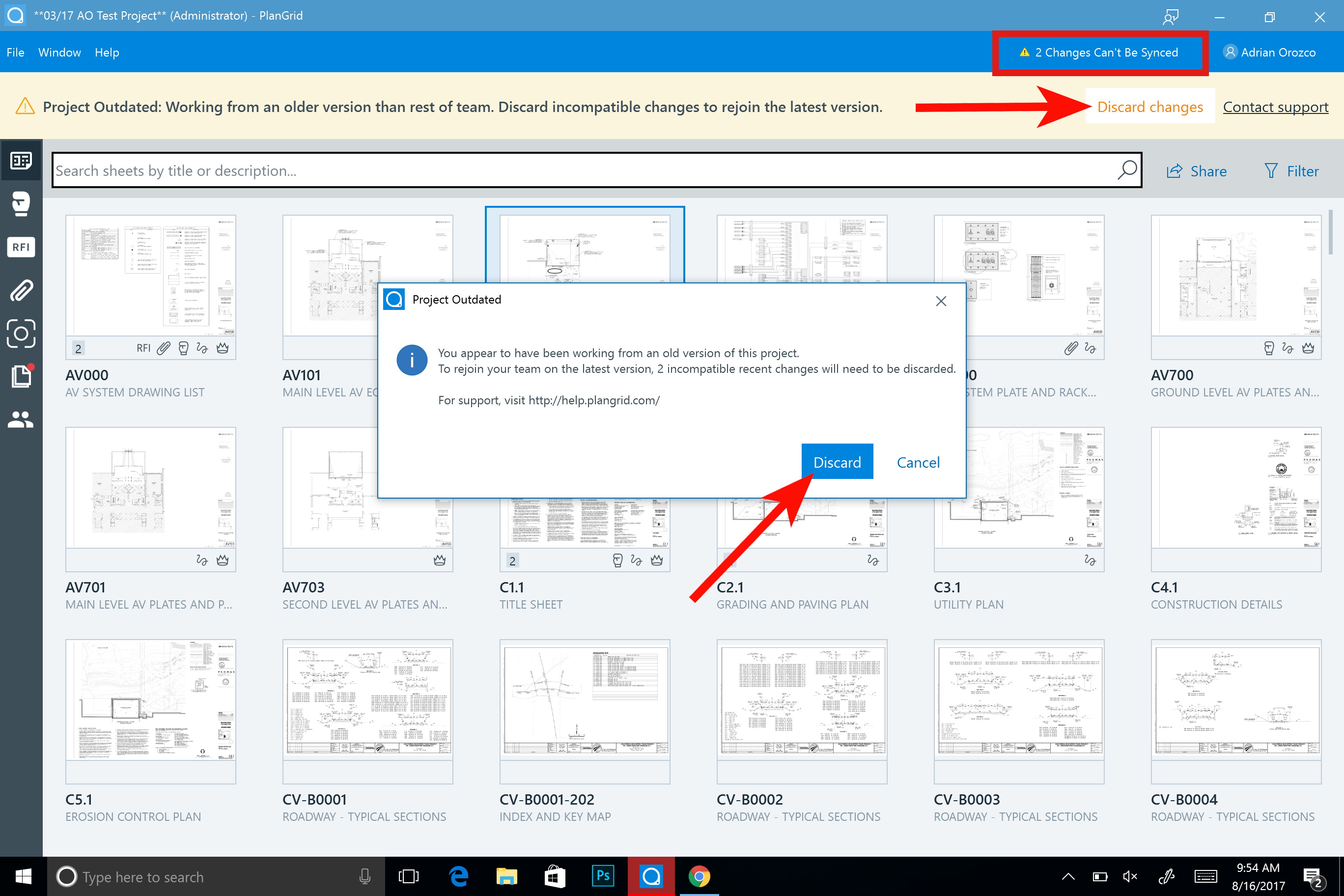The width and height of the screenshot is (1344, 896).
Task: Open Documents icon with red badge
Action: tap(21, 376)
